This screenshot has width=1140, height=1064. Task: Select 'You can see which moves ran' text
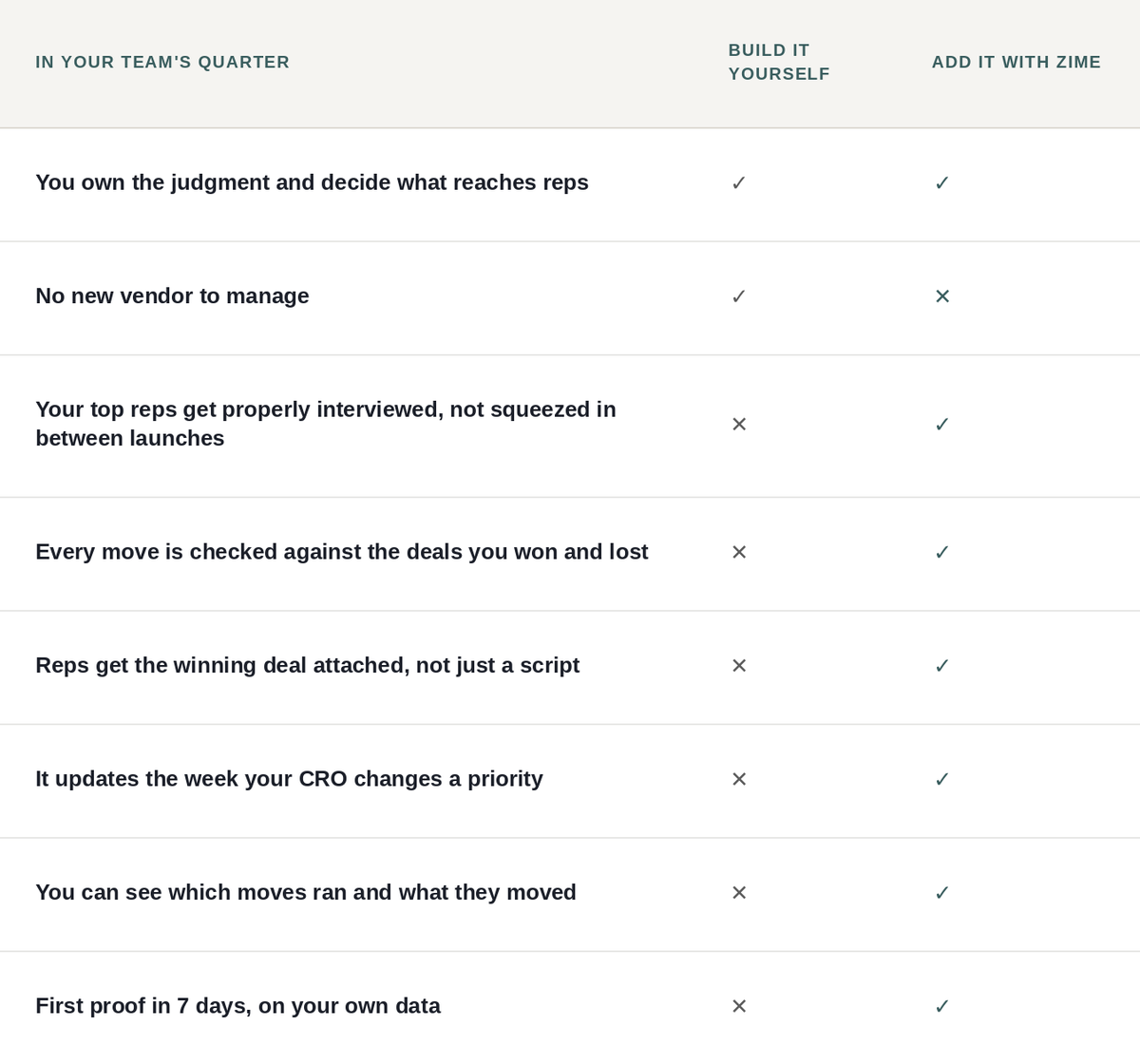(306, 892)
